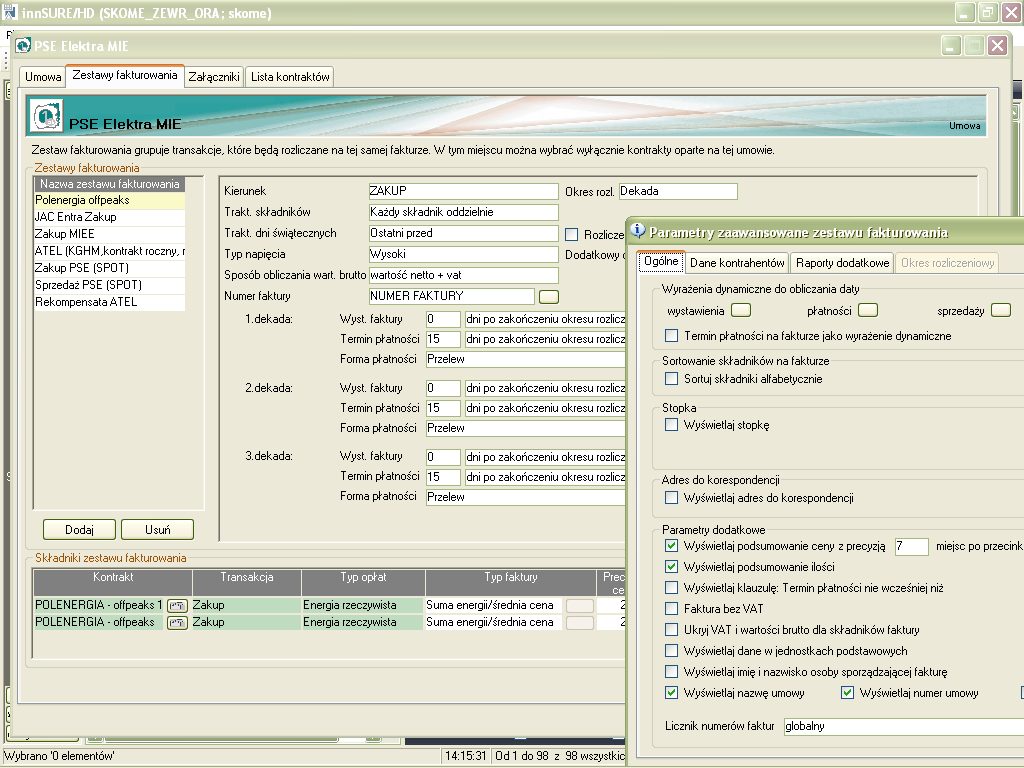Open the Załączniki tab
The image size is (1024, 768).
214,76
